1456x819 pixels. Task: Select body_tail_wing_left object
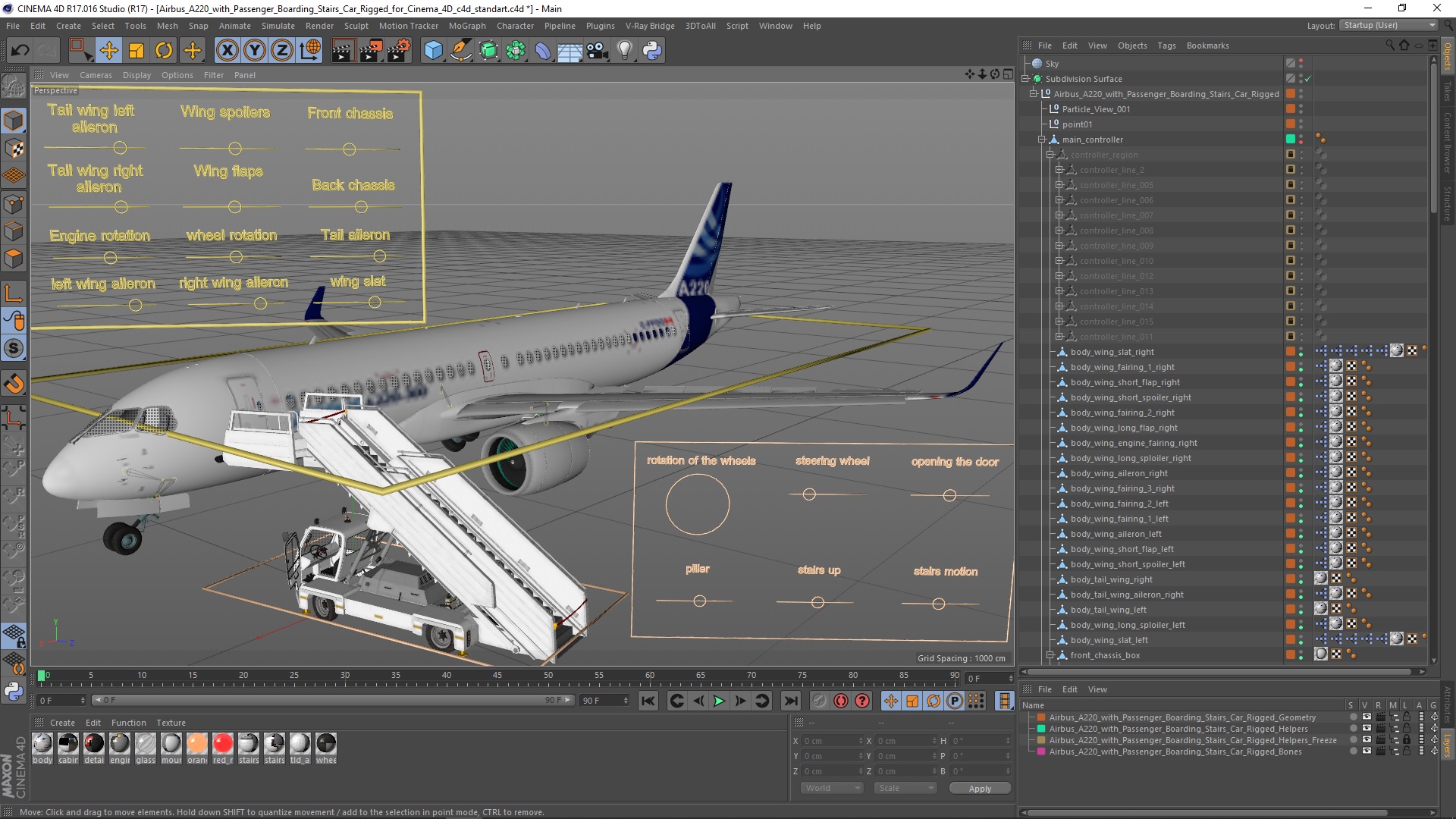tap(1108, 610)
